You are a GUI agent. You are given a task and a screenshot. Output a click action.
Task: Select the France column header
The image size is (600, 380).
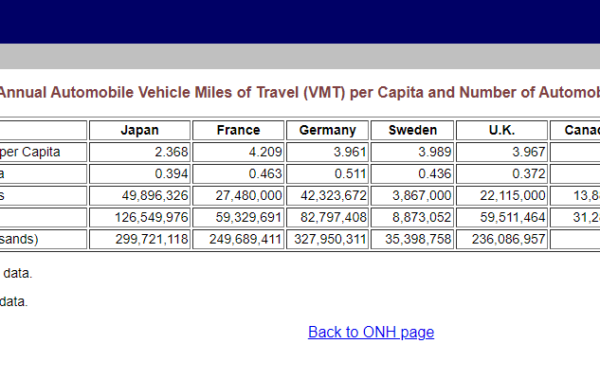tap(238, 130)
